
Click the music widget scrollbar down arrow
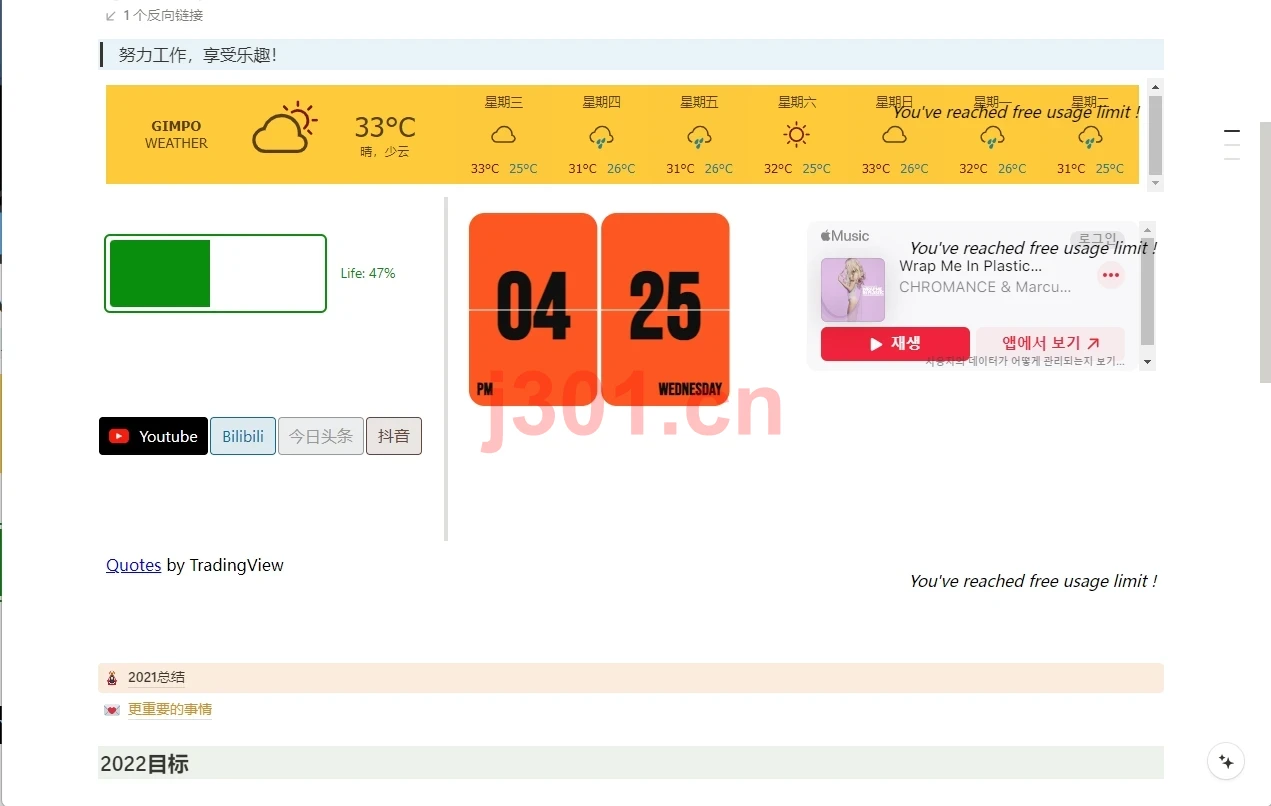(1147, 362)
